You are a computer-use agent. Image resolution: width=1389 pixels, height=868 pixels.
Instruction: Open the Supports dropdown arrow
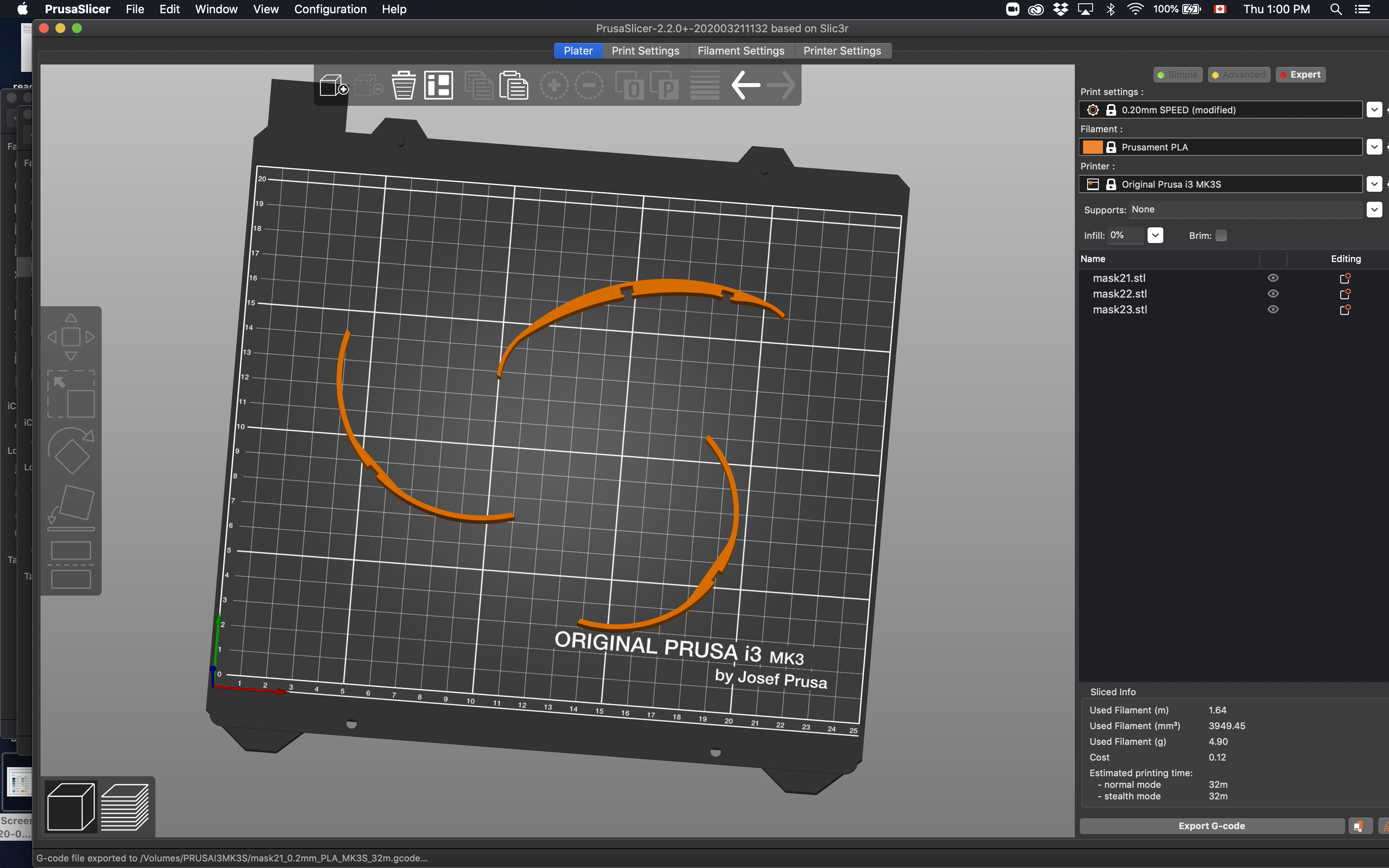point(1374,210)
